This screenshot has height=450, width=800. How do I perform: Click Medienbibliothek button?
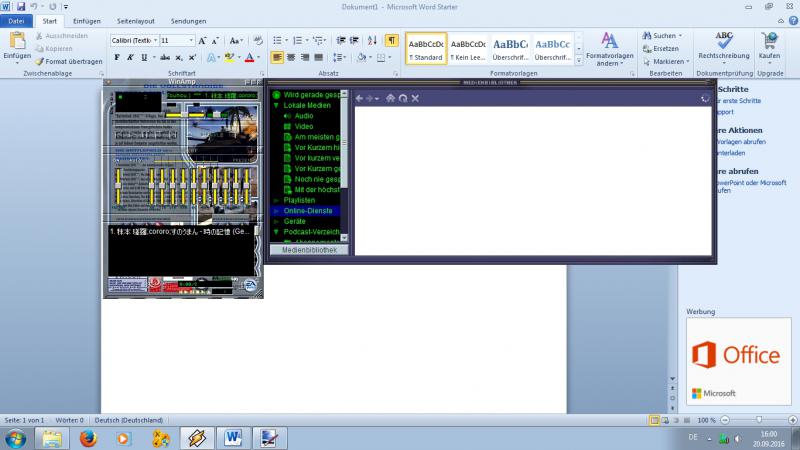[x=309, y=250]
